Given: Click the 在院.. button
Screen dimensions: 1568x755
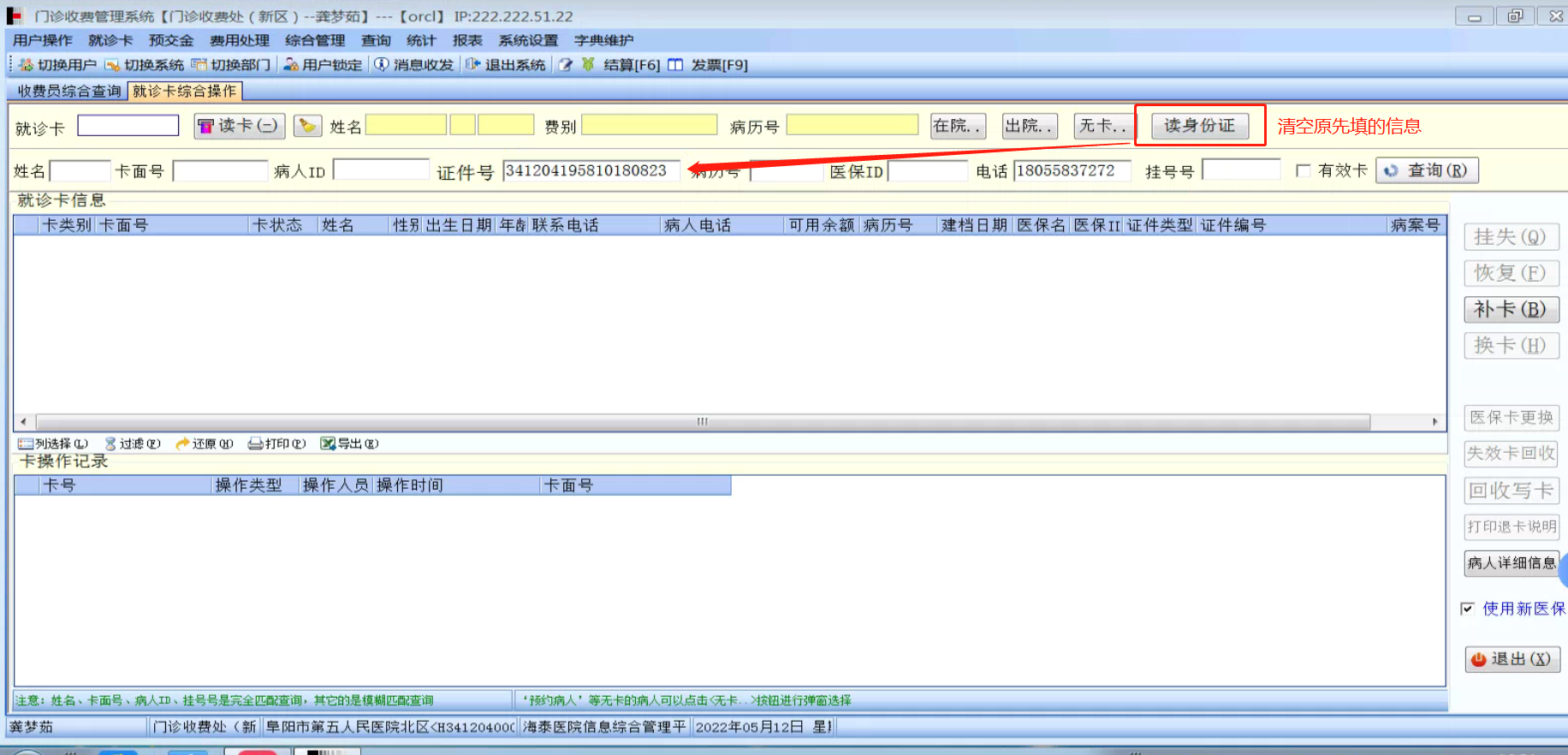Looking at the screenshot, I should [x=958, y=126].
